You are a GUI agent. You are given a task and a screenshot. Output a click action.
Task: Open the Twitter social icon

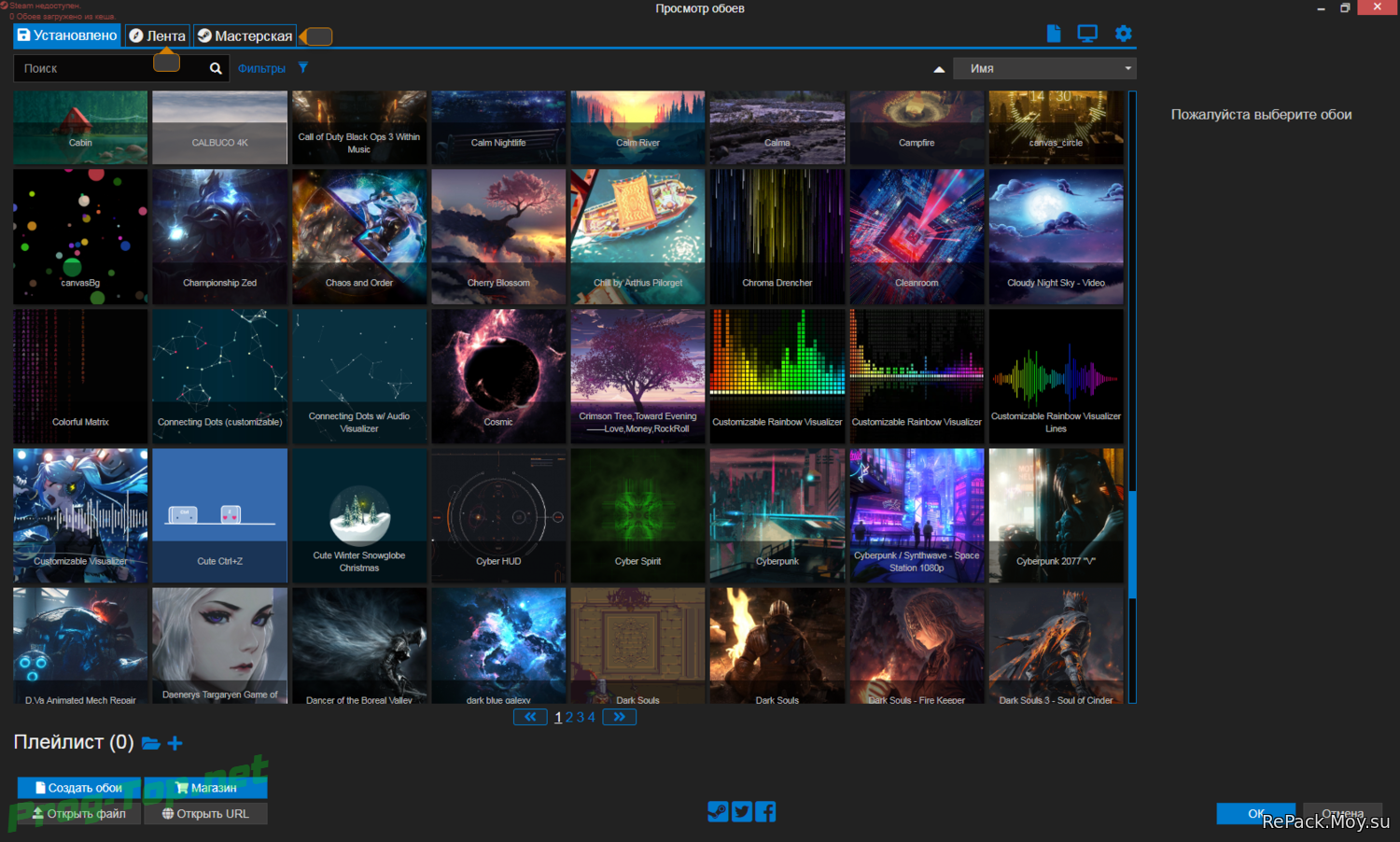pos(742,811)
